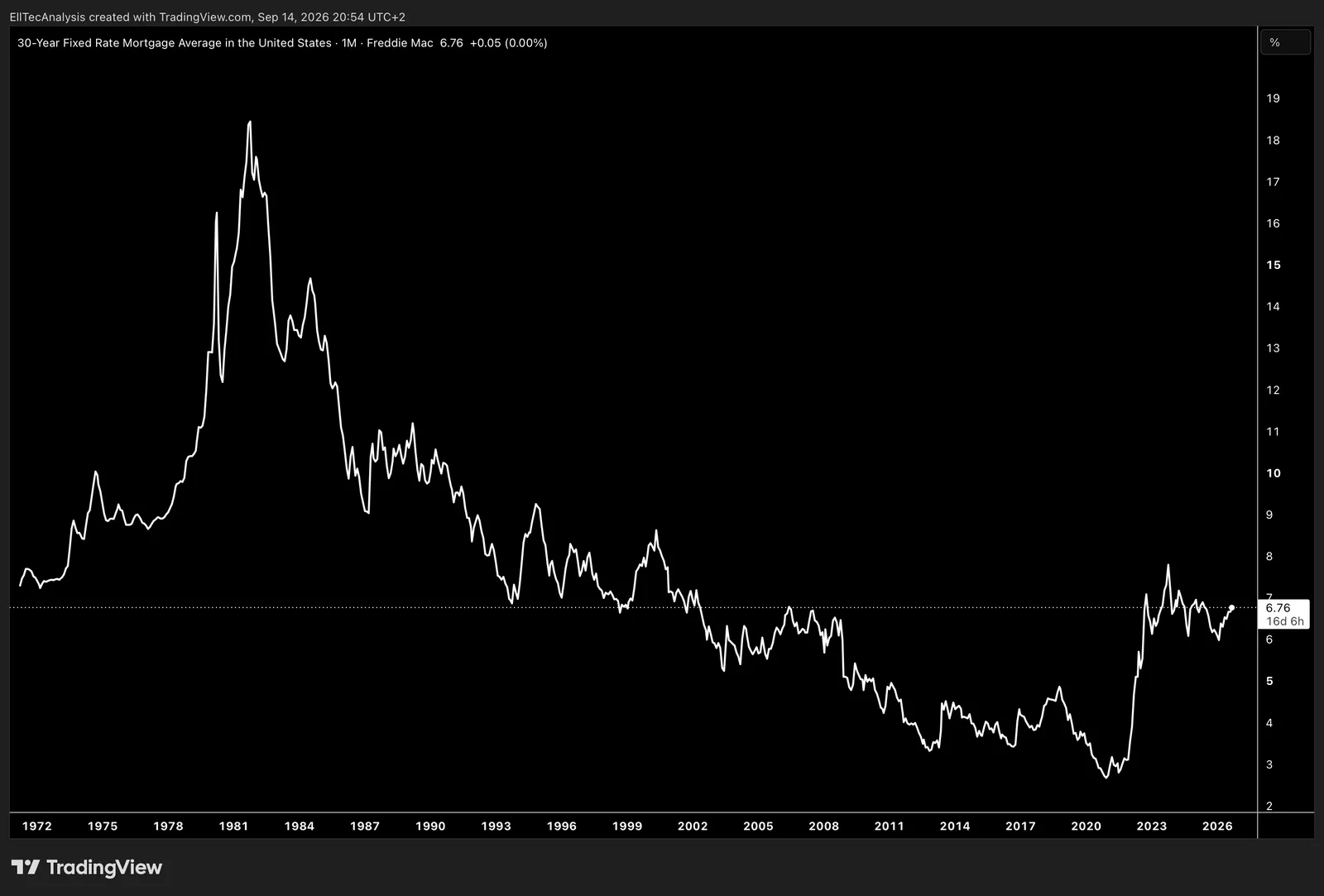Click the 1996 year label
The width and height of the screenshot is (1324, 896).
562,826
